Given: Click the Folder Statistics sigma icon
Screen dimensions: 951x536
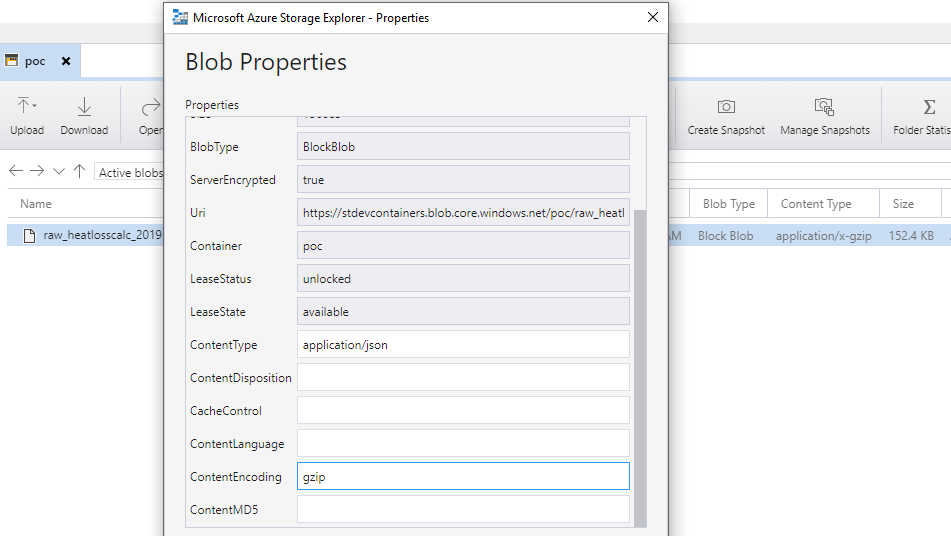Looking at the screenshot, I should coord(929,107).
